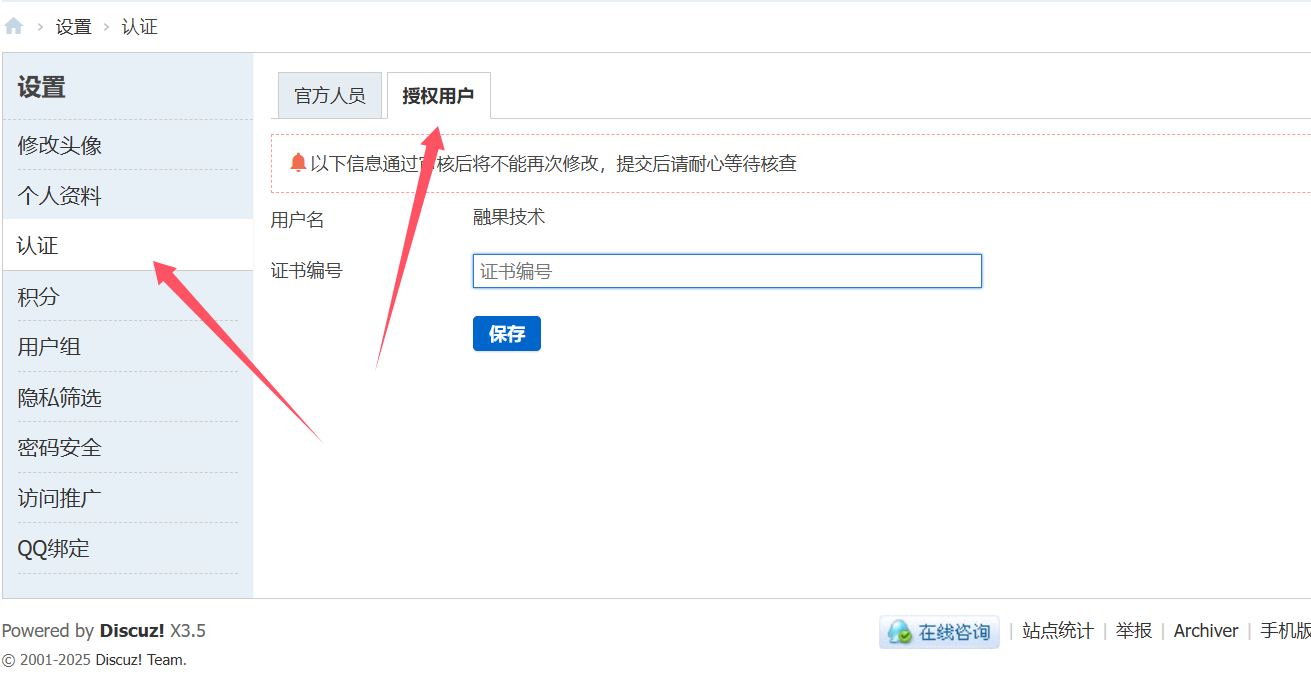
Task: Go to 用户组 settings page
Action: point(49,347)
